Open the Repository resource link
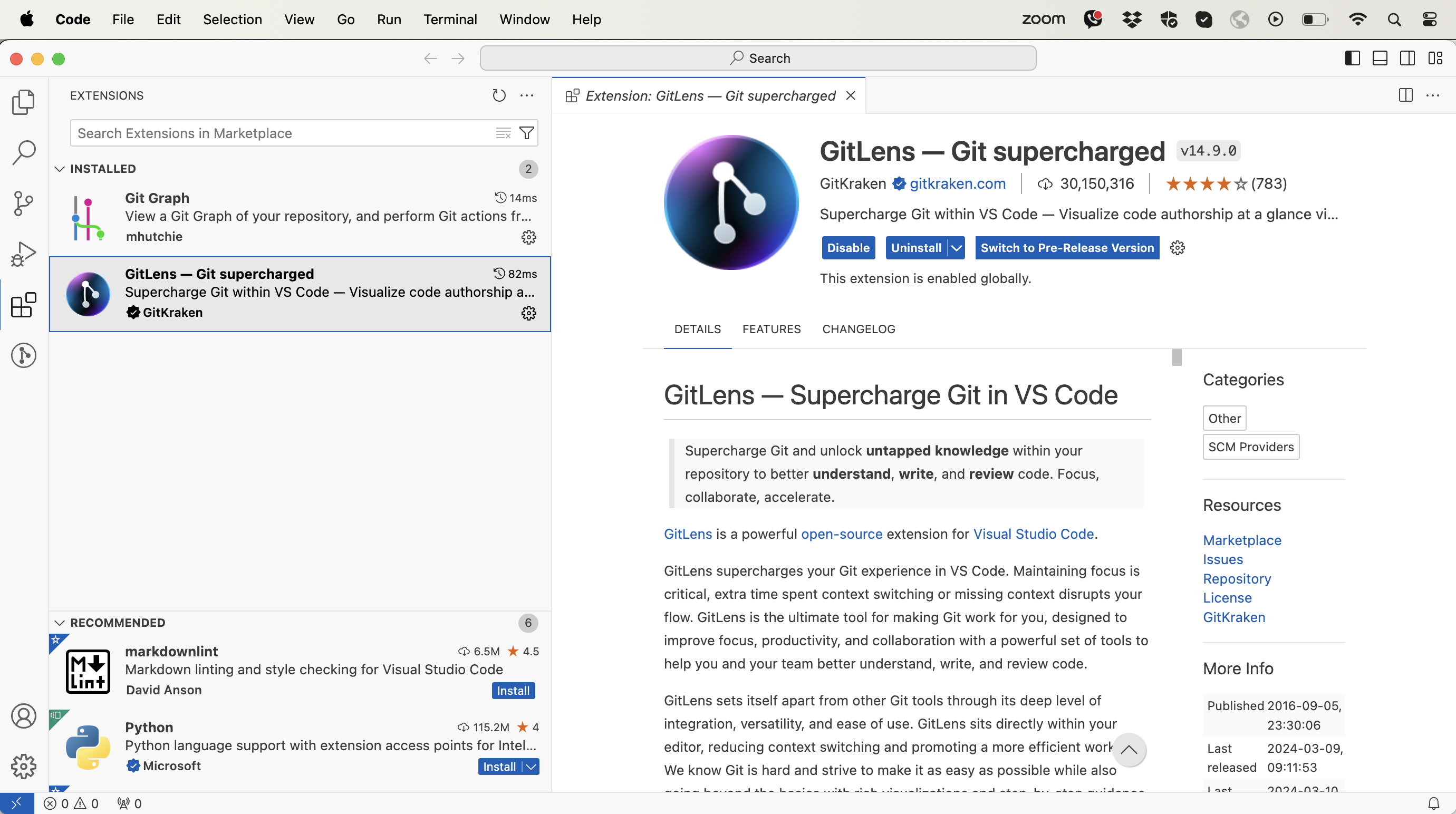 coord(1237,578)
